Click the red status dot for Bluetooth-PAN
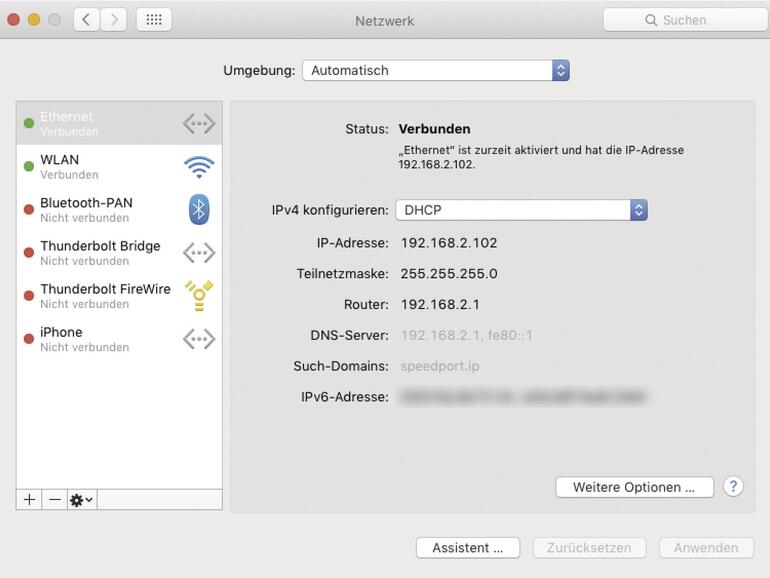 (29, 209)
